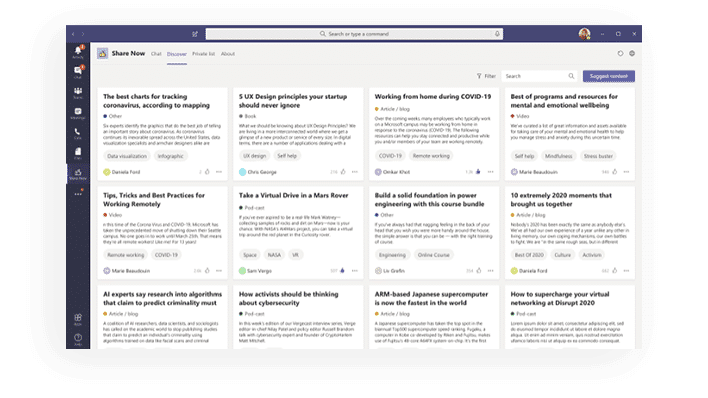Image resolution: width=708 pixels, height=398 pixels.
Task: Switch to the About tab
Action: coord(228,54)
